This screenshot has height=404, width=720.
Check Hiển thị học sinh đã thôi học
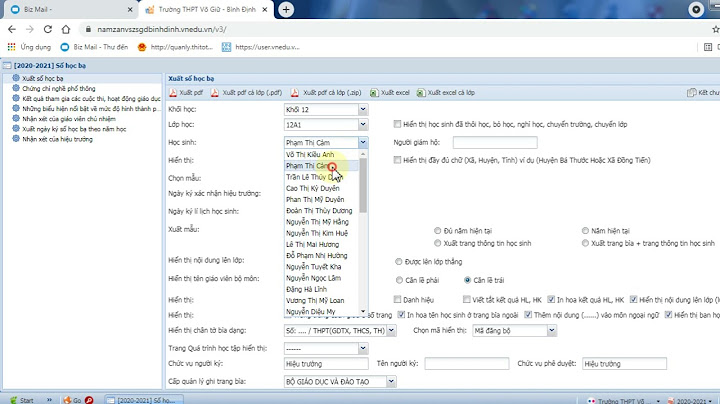(x=397, y=124)
